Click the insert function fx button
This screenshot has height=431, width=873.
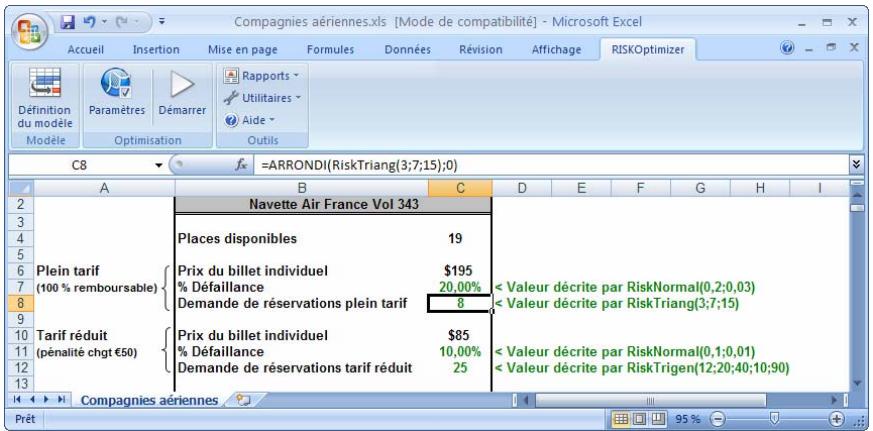point(241,165)
